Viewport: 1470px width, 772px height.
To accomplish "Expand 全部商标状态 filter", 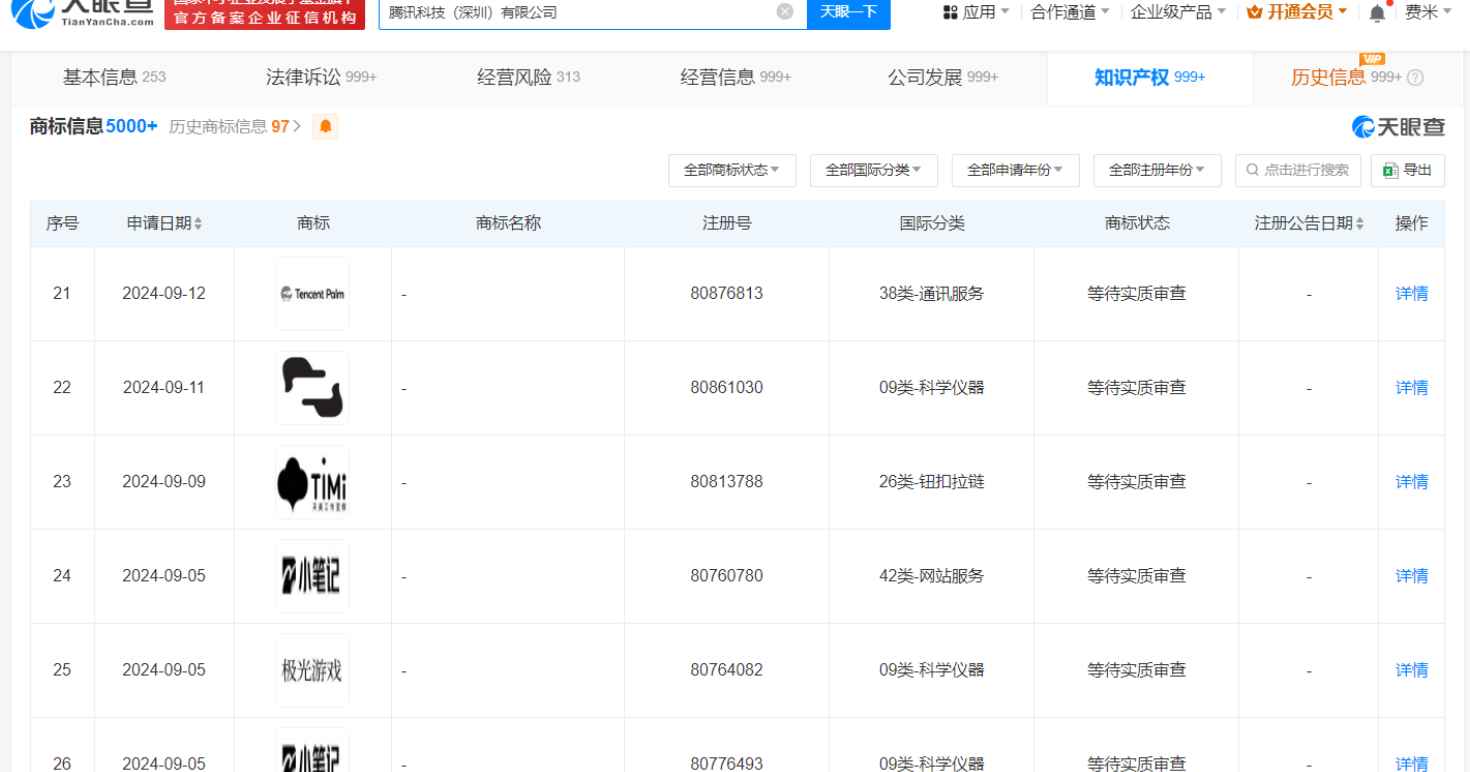I will click(732, 170).
